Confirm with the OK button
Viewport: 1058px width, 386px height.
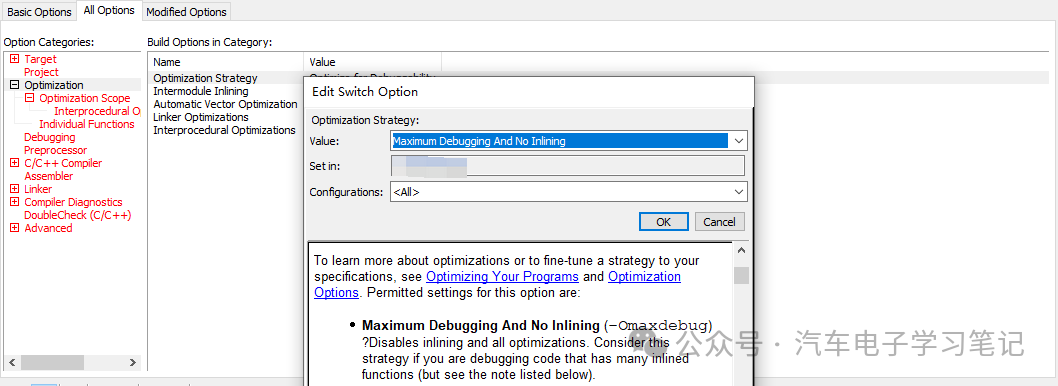click(x=663, y=222)
